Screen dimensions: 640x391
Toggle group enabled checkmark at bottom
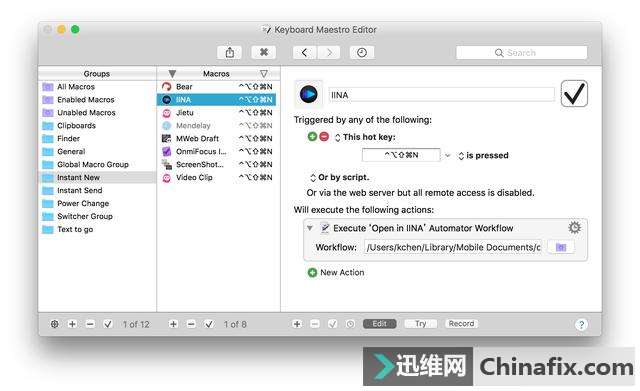[x=108, y=324]
